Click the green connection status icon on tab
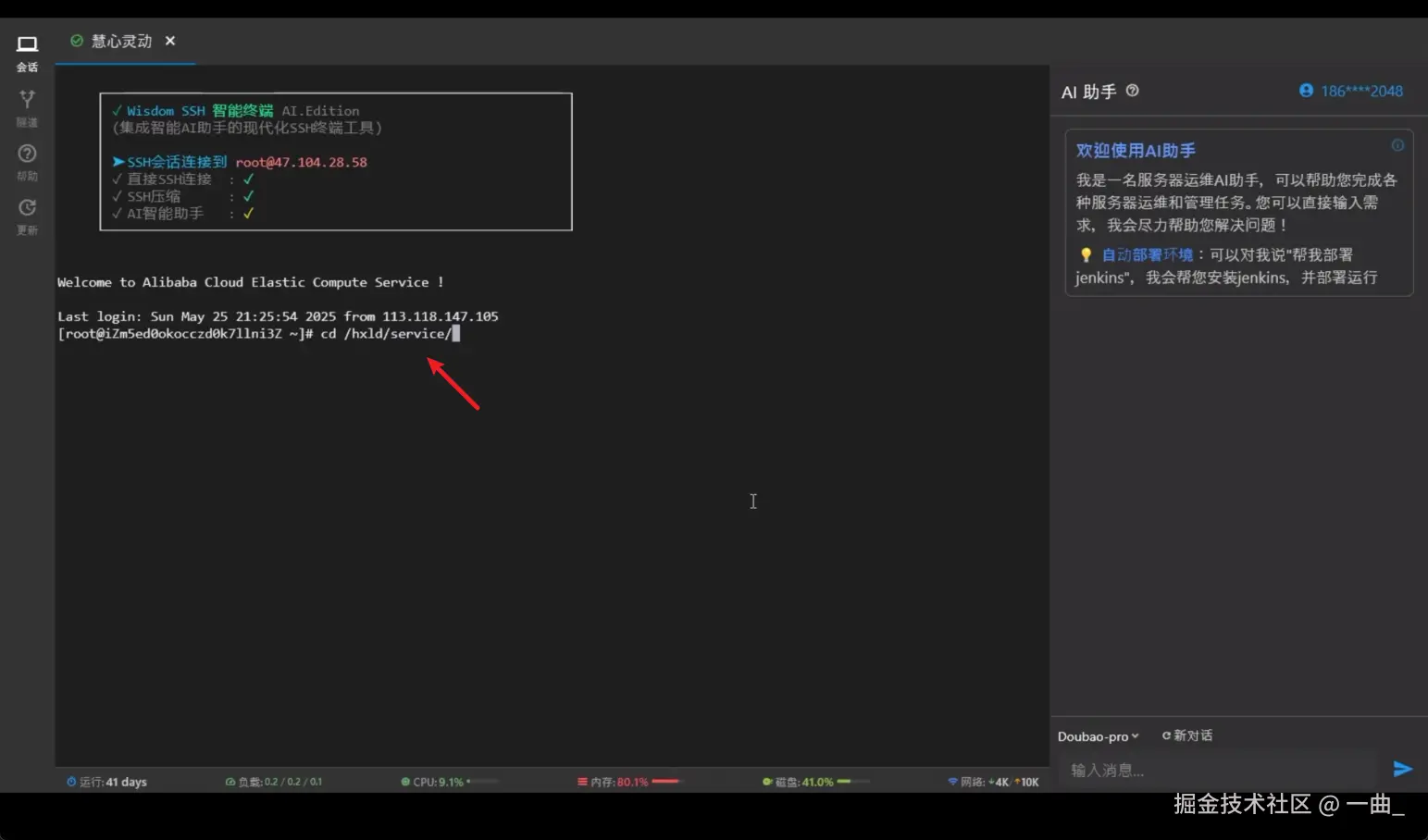 77,41
